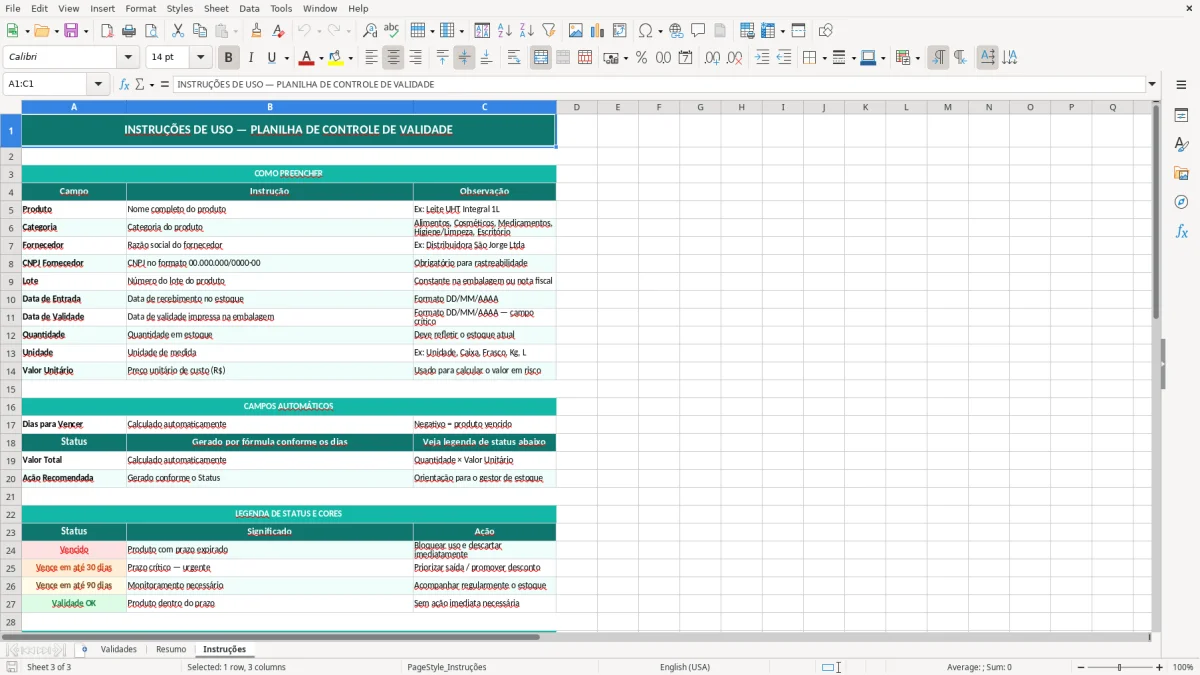Open the sidebar Gallery icon
This screenshot has height=675, width=1200.
click(1181, 174)
